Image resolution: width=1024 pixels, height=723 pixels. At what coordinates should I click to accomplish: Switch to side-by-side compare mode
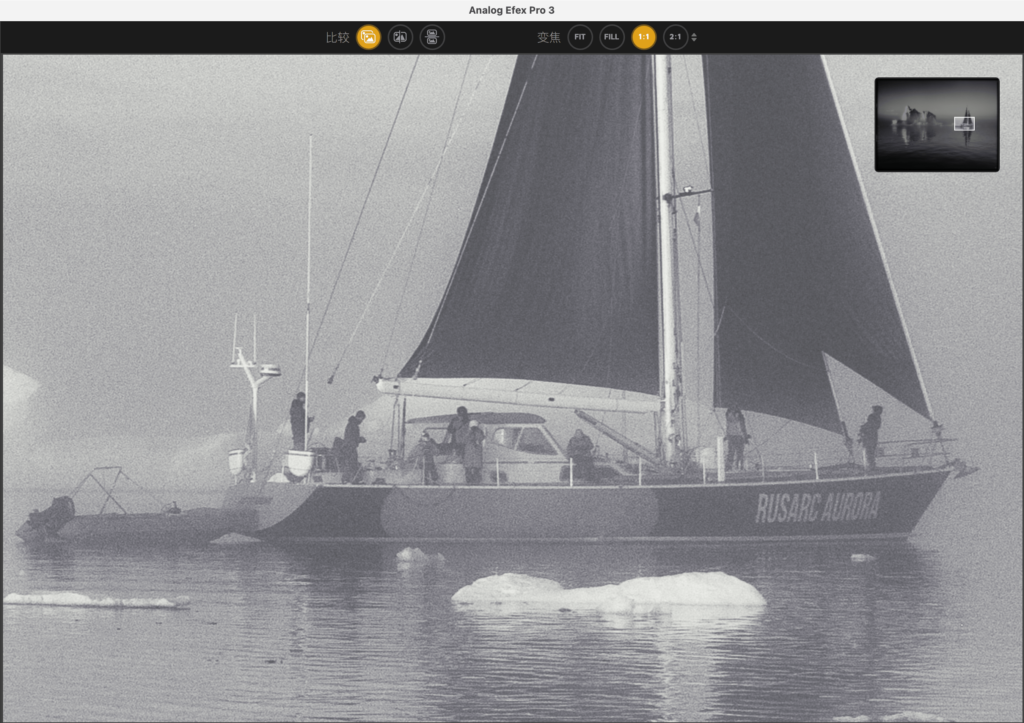tap(432, 37)
